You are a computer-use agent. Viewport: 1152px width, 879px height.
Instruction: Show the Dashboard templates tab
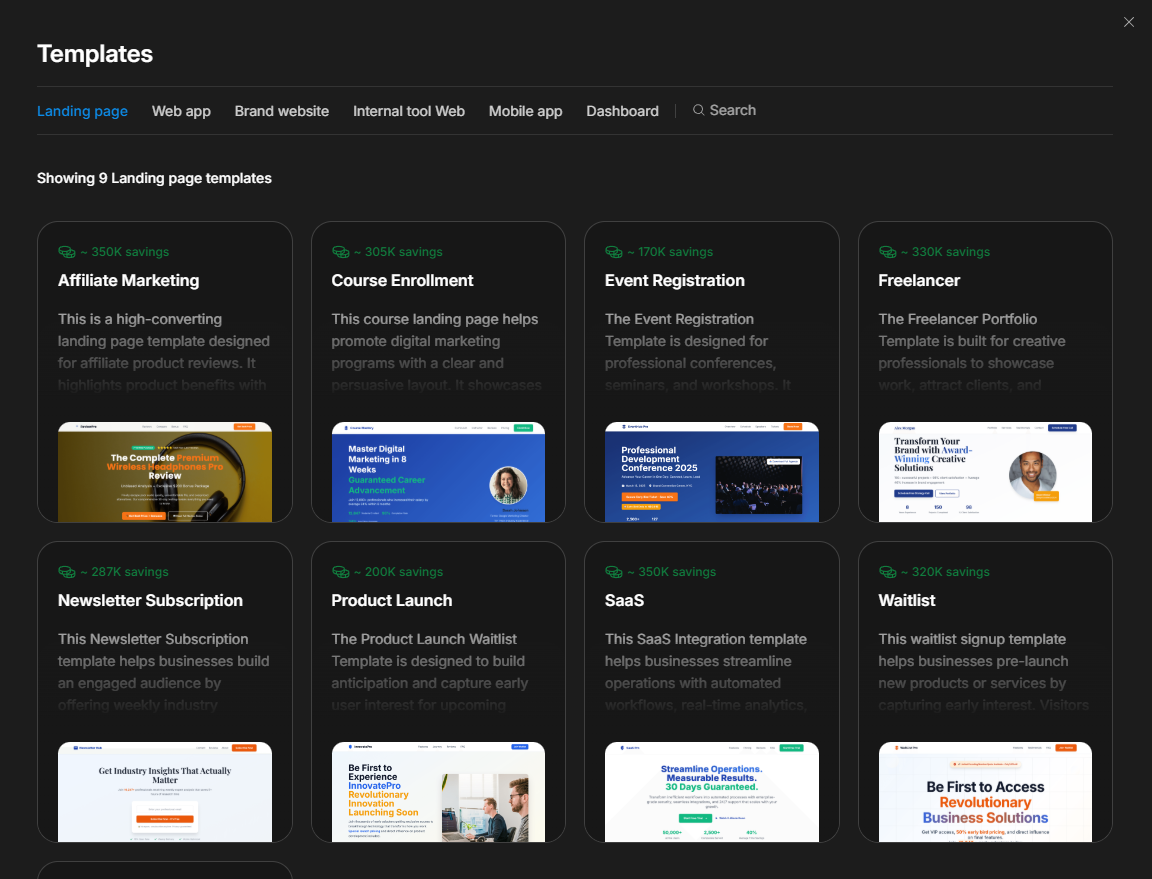(x=622, y=111)
